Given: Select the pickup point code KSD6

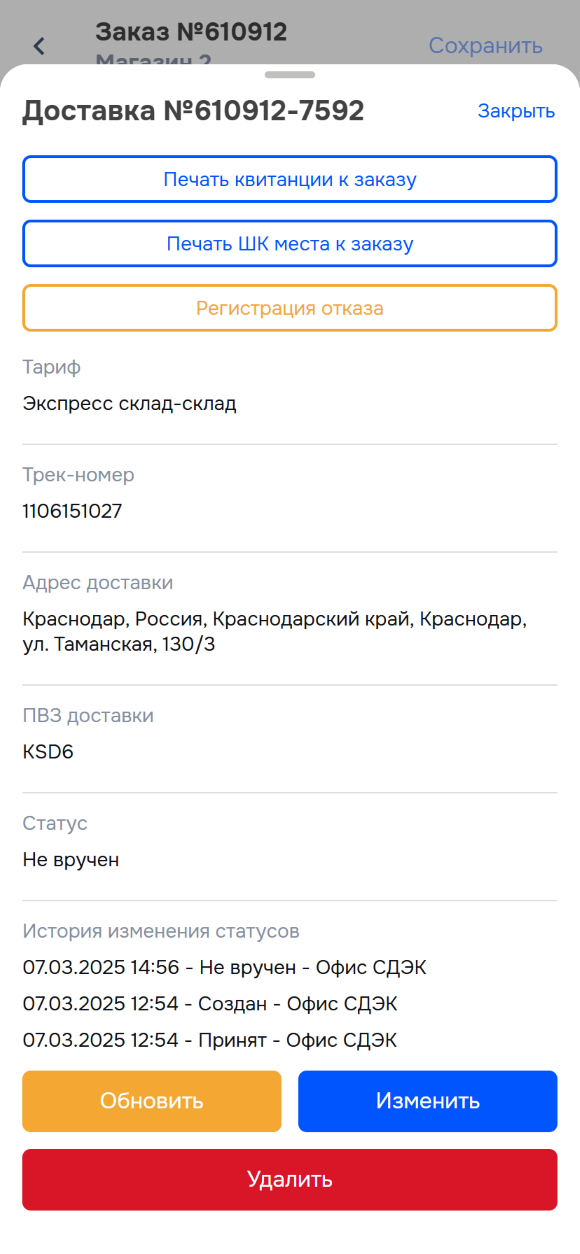Looking at the screenshot, I should pos(48,751).
